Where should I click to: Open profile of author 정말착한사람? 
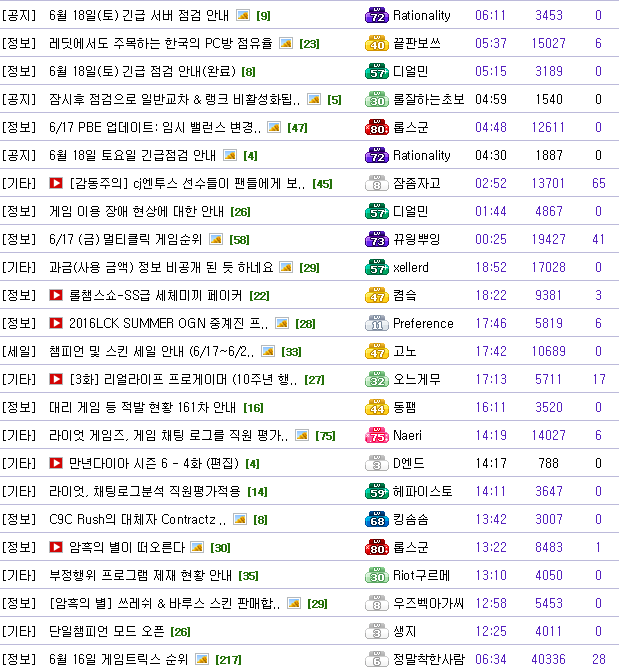click(x=428, y=659)
